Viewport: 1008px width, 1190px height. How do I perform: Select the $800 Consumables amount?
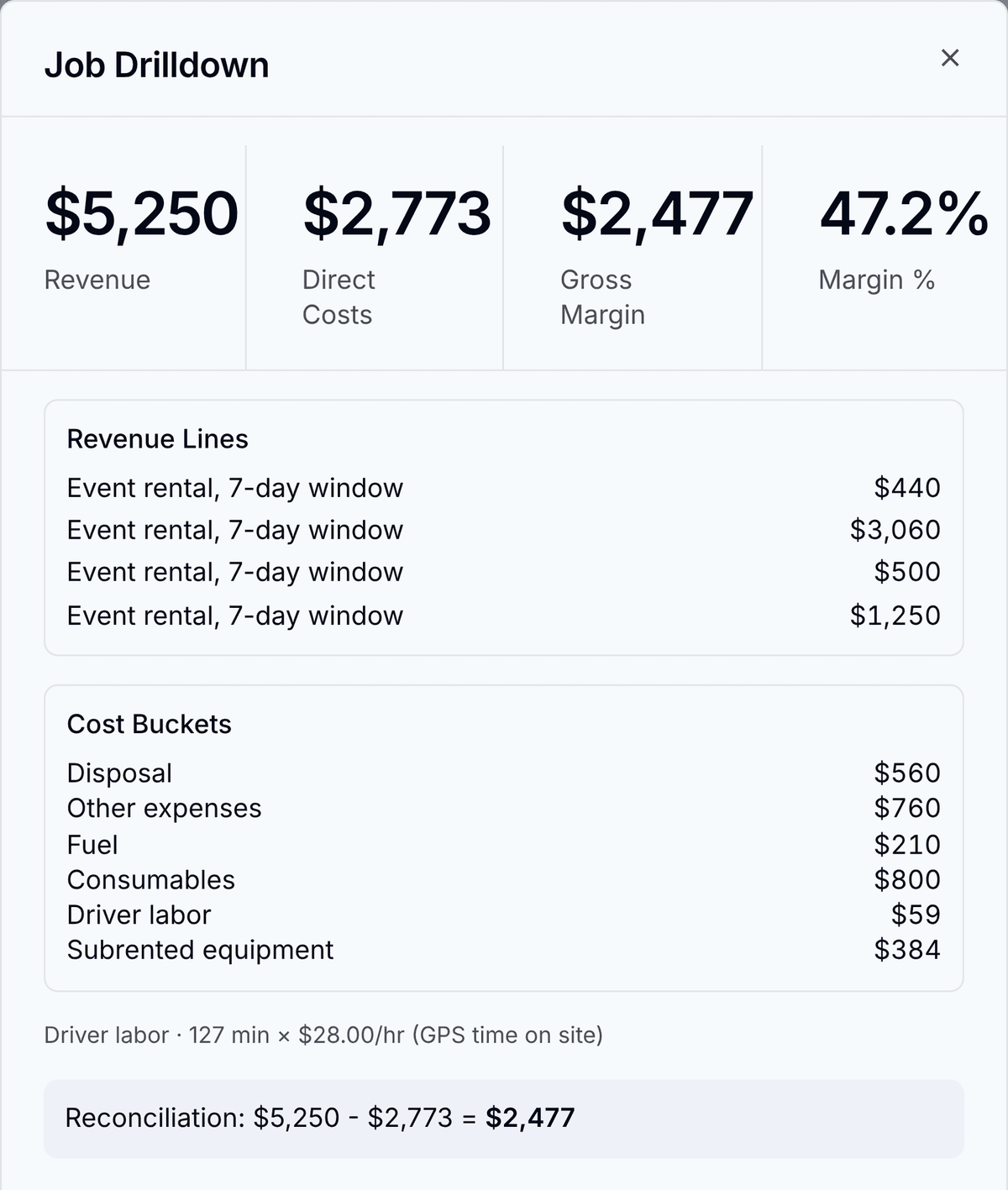tap(907, 880)
